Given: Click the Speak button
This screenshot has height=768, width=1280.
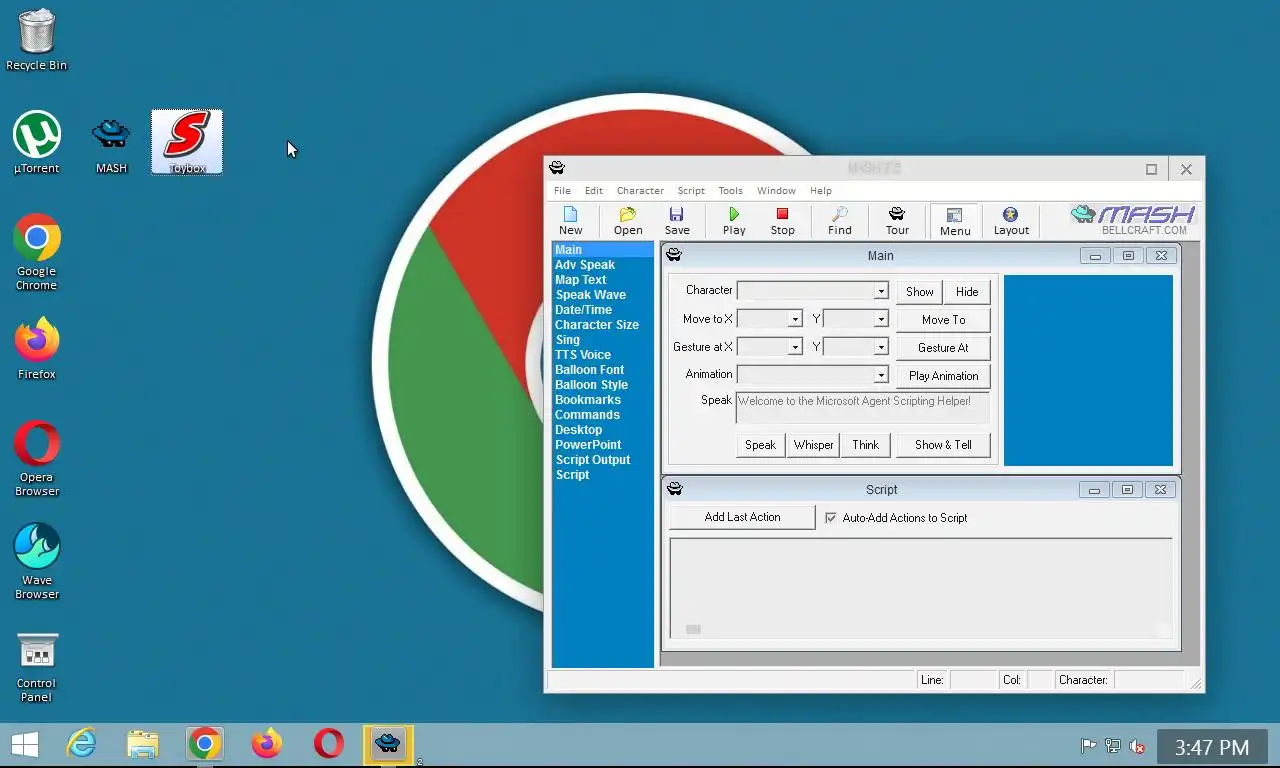Looking at the screenshot, I should pos(760,444).
